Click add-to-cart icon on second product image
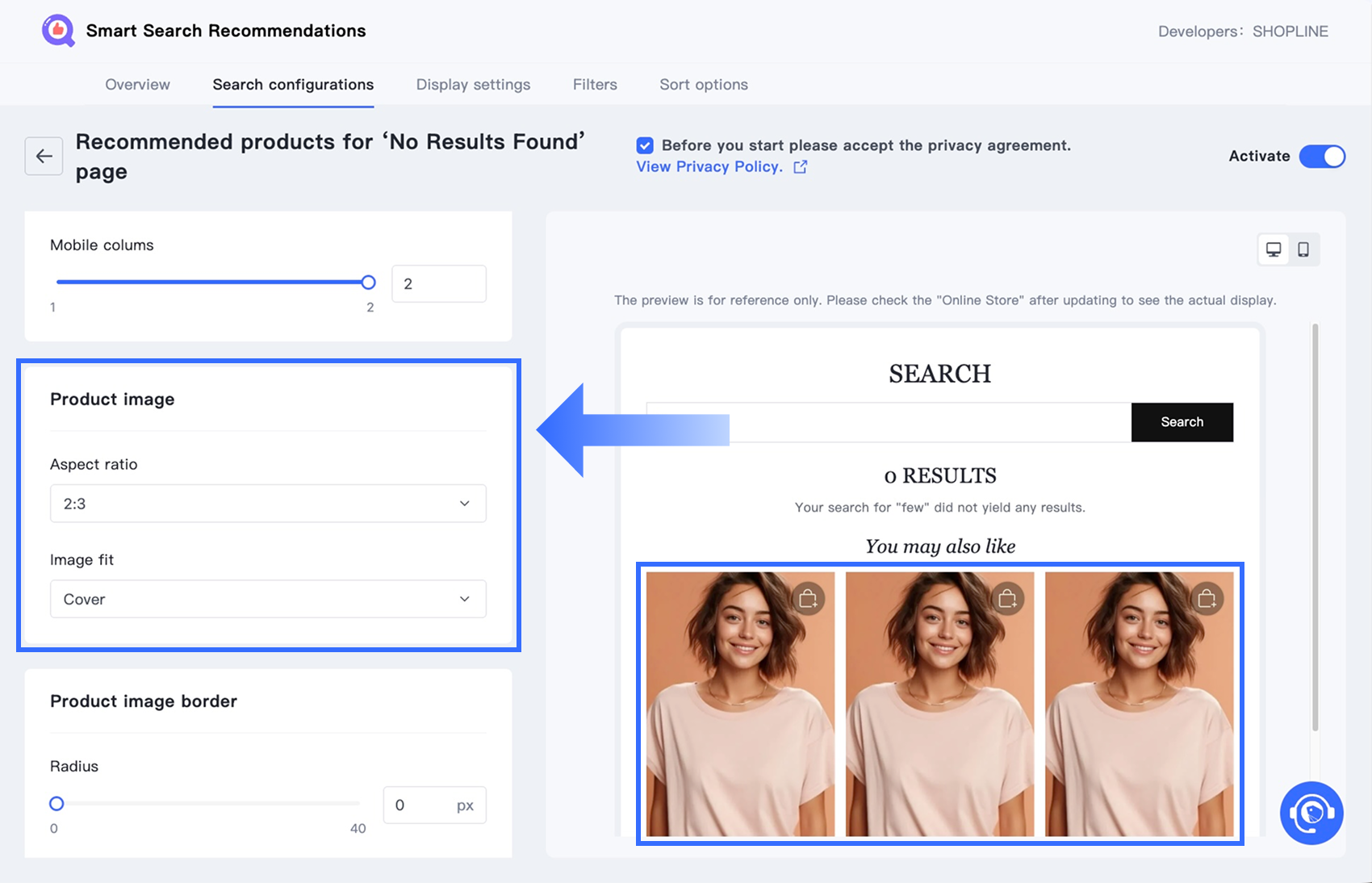Viewport: 1372px width, 883px height. click(1007, 599)
